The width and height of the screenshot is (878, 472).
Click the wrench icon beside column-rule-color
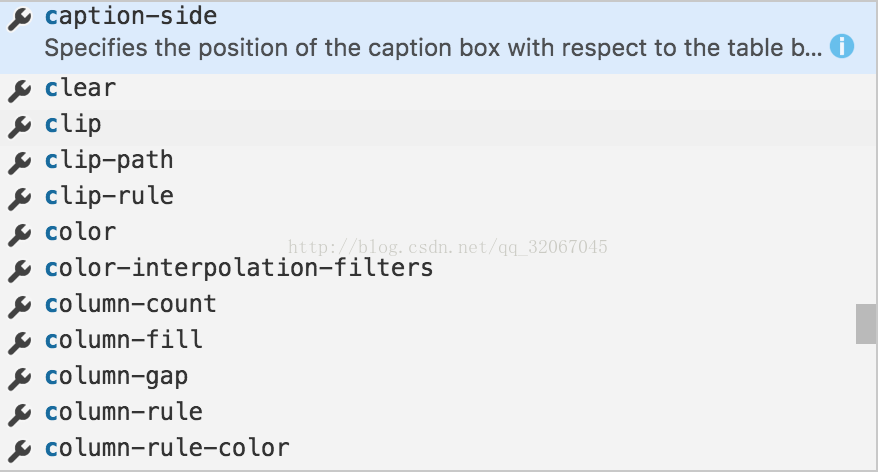(20, 450)
